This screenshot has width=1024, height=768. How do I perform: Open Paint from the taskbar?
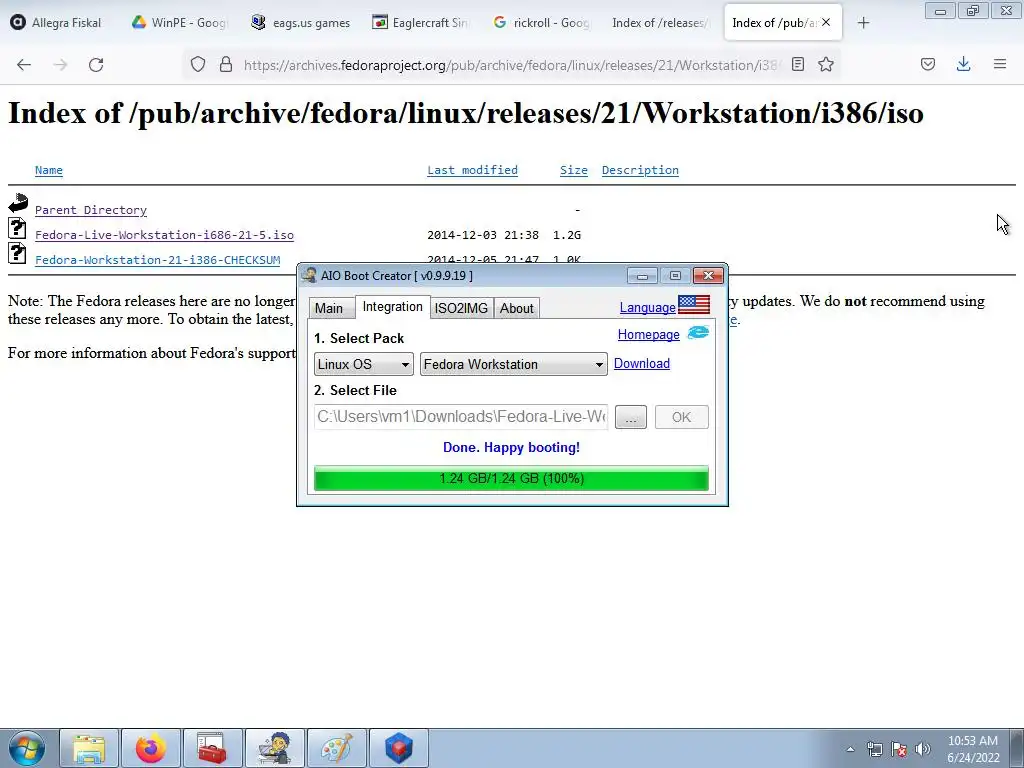point(337,748)
